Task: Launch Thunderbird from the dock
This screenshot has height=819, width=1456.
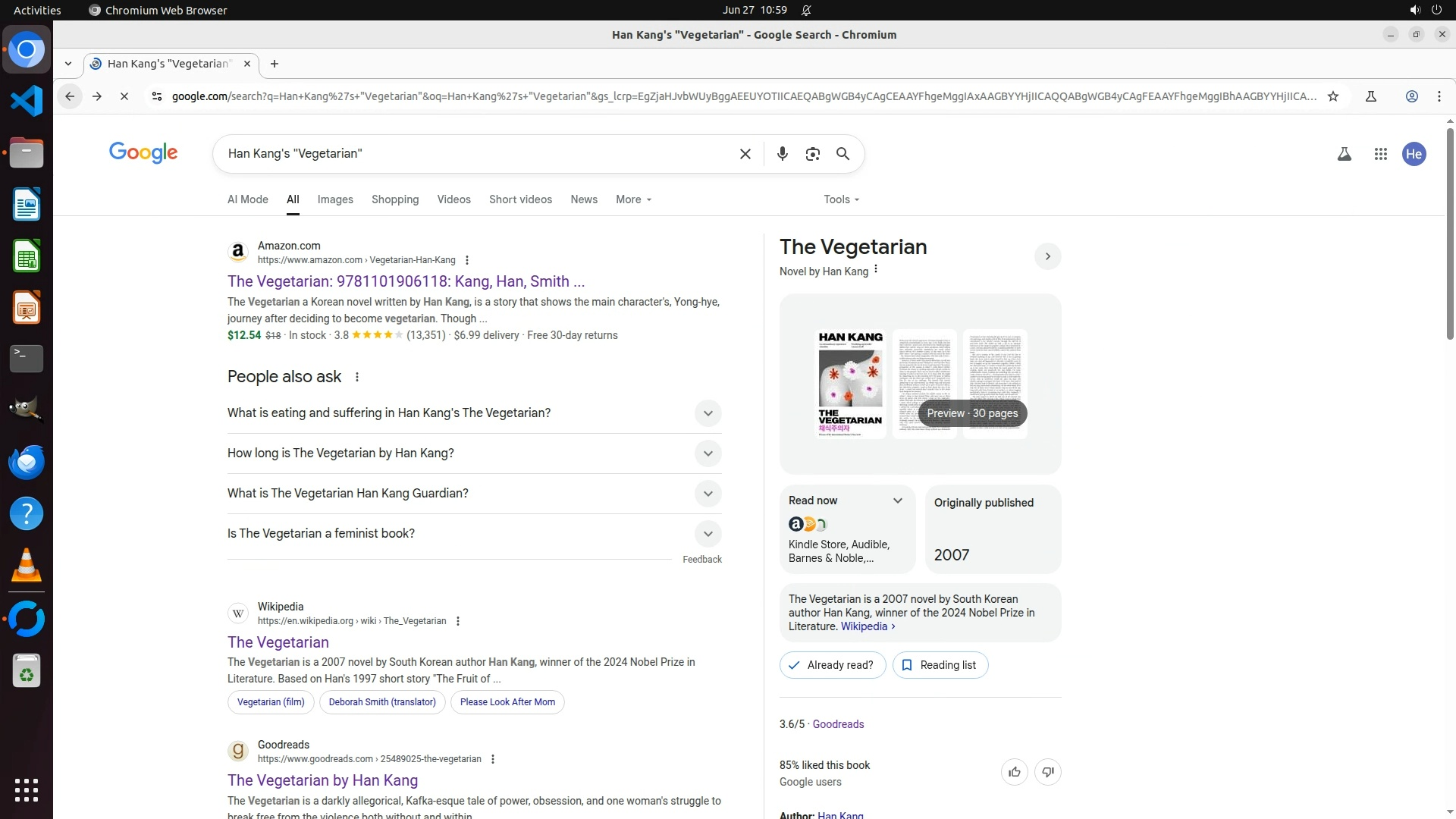Action: point(27,462)
